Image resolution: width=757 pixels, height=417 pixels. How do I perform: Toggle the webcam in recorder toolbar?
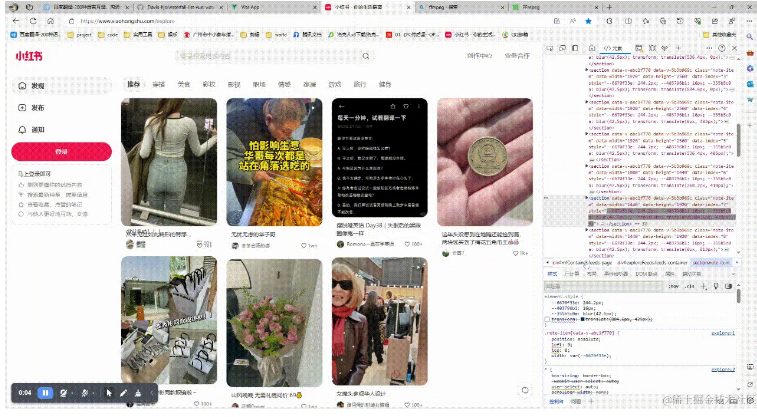(63, 393)
